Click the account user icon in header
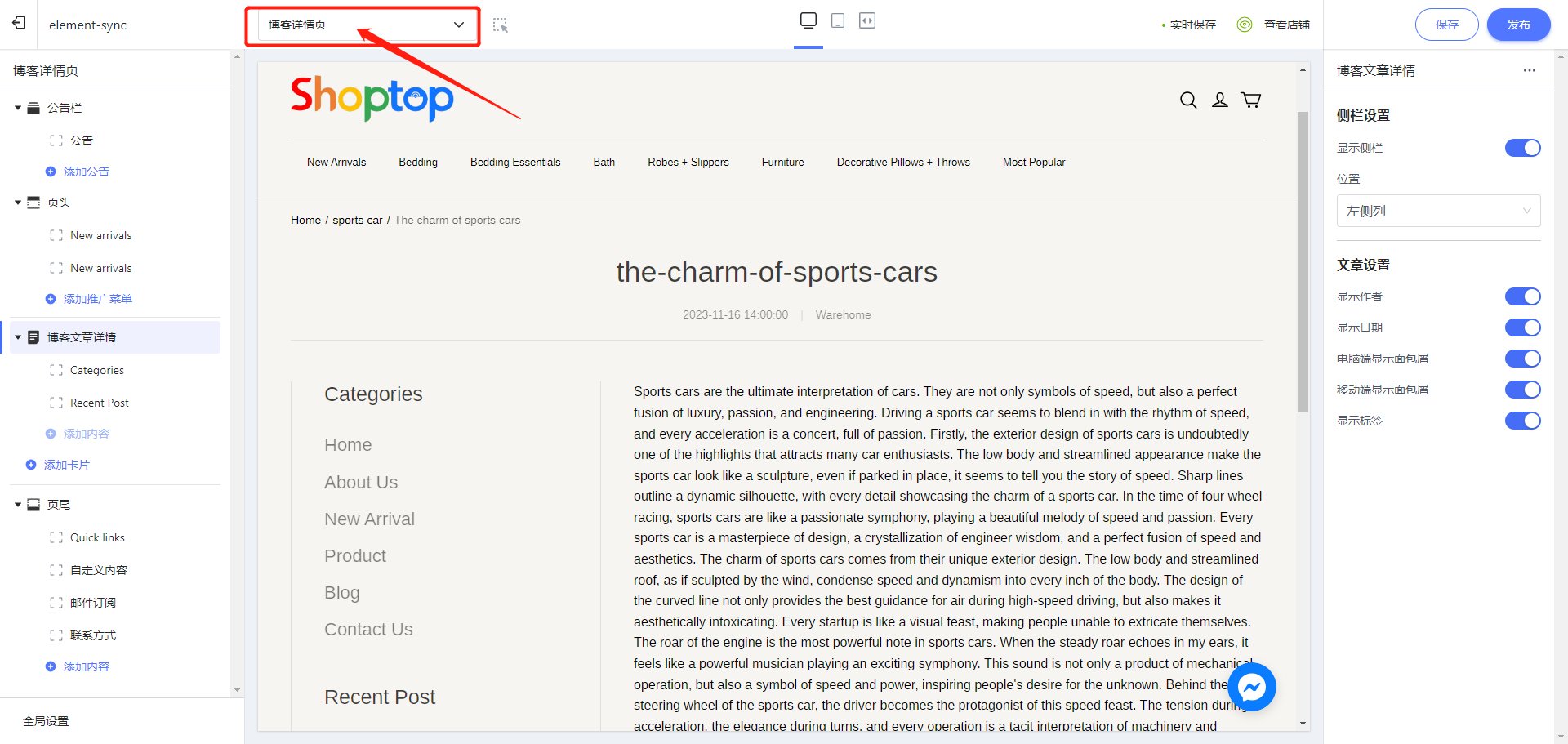1568x744 pixels. pos(1219,100)
